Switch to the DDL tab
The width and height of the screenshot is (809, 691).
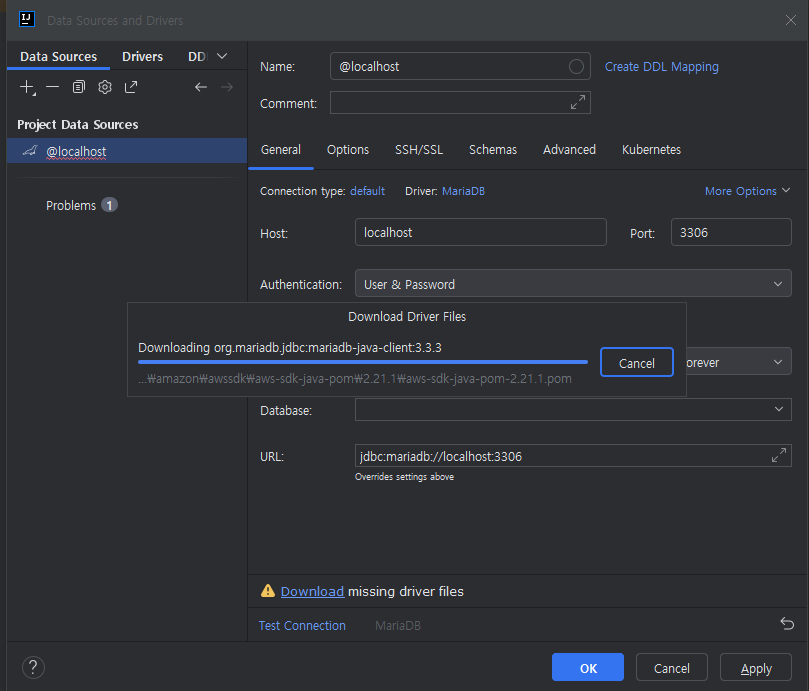click(197, 56)
